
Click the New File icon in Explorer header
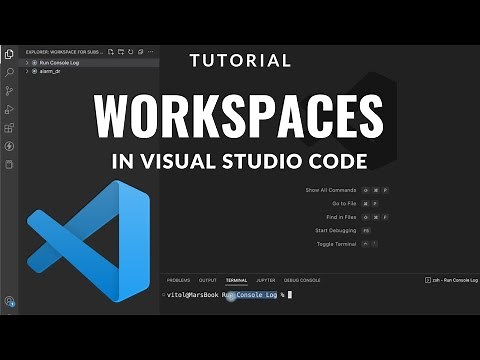point(111,52)
